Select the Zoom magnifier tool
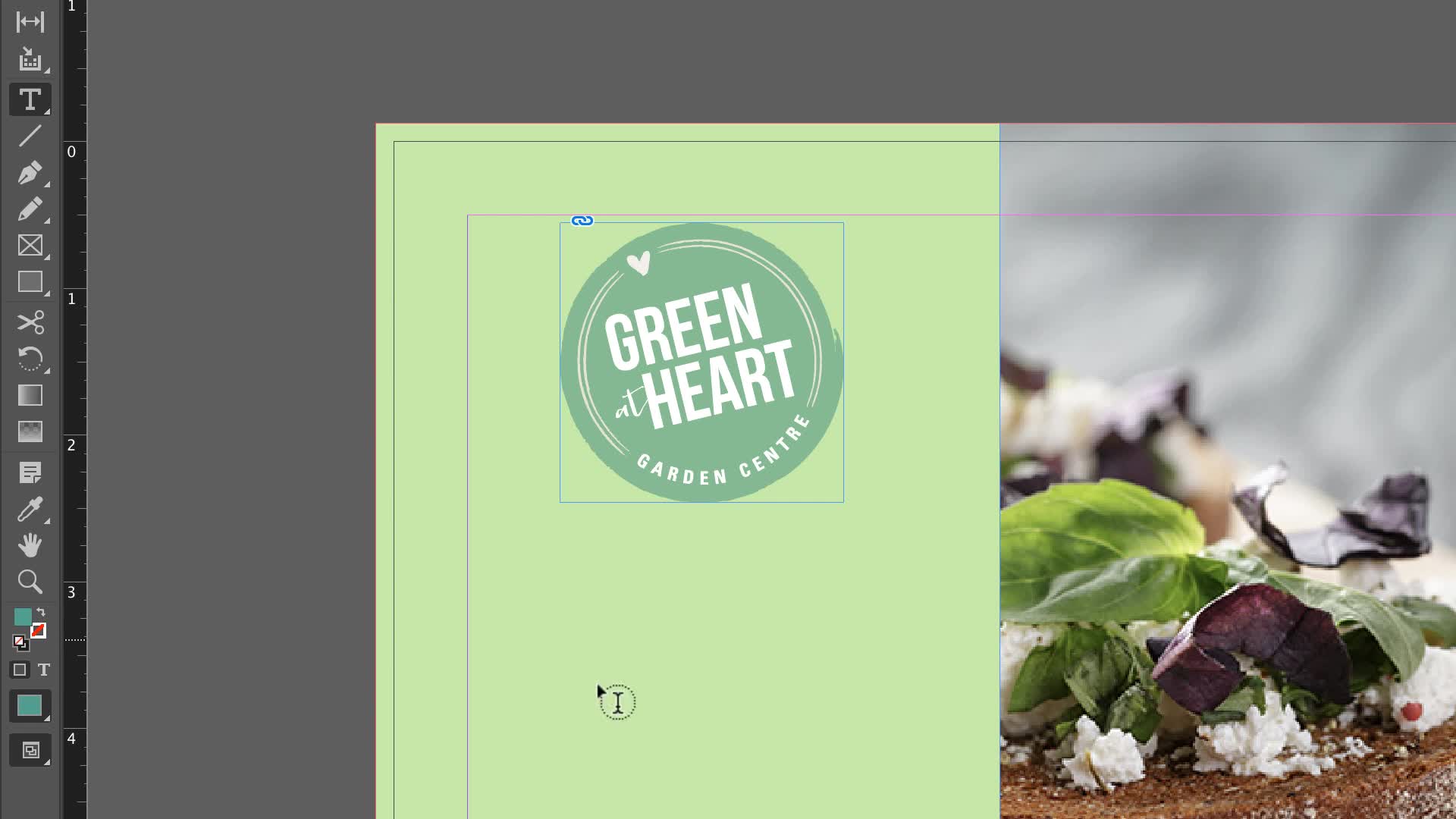 (x=30, y=582)
